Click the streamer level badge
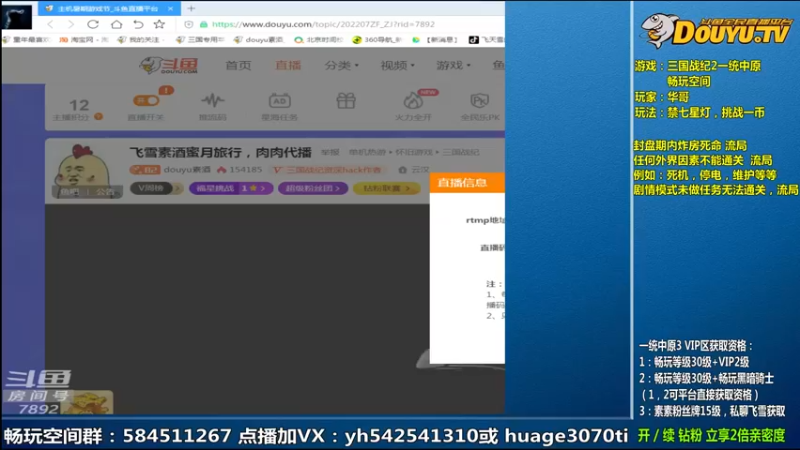The height and width of the screenshot is (450, 800). coord(145,169)
